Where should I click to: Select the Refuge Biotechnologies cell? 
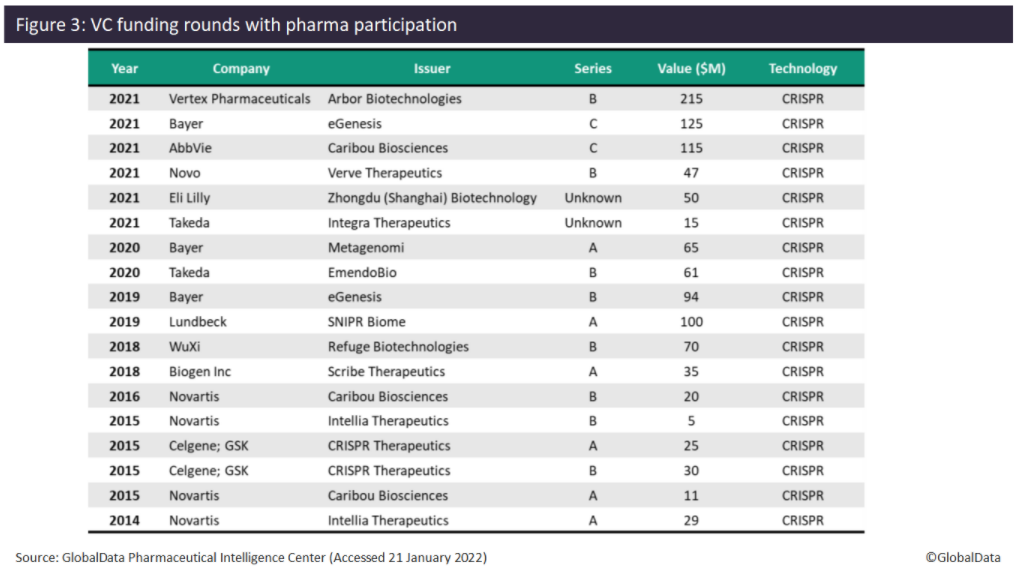398,347
